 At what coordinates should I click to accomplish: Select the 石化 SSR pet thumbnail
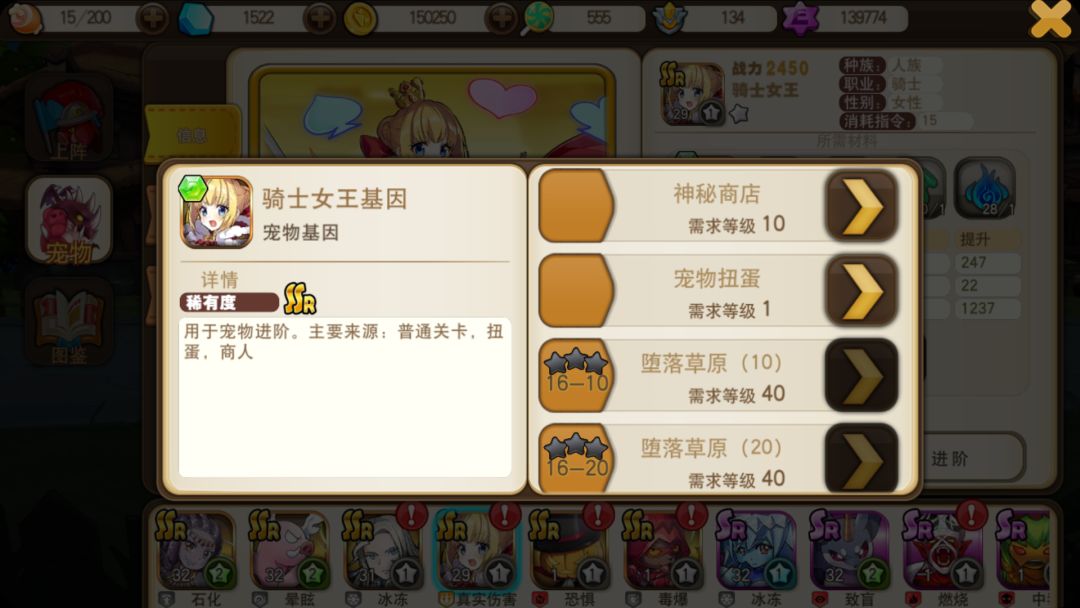coord(194,550)
